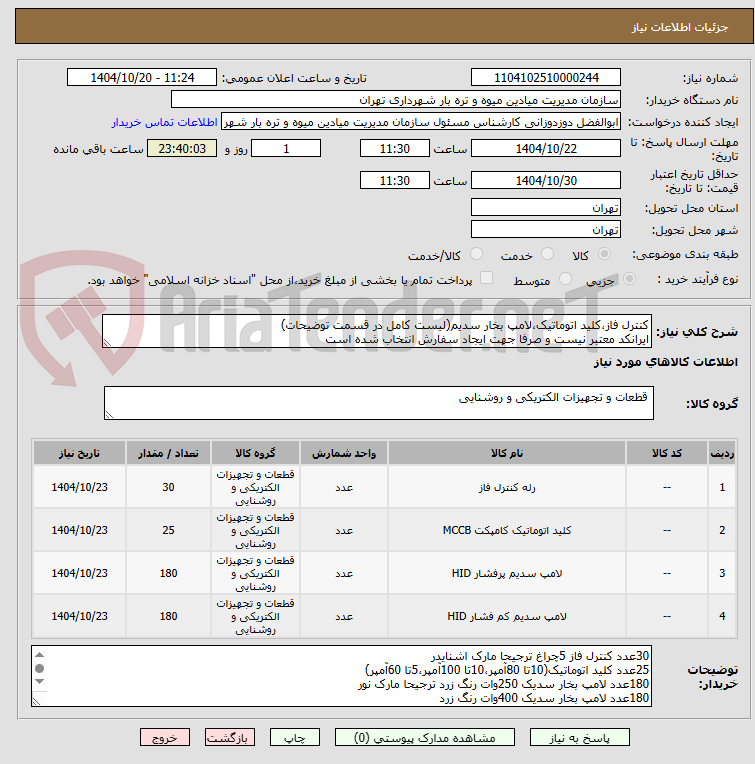Click the price validity hour field 11:30
Screen dimensions: 755x764
click(x=395, y=181)
